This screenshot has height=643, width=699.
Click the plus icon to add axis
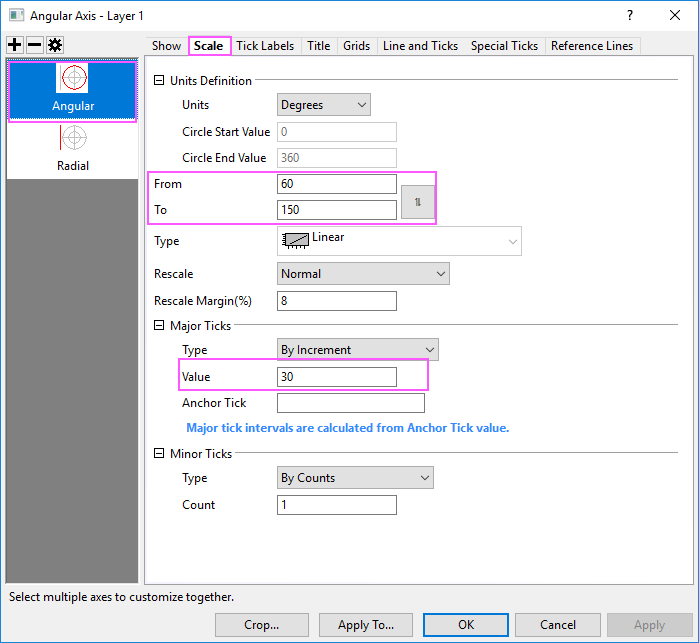pos(14,46)
